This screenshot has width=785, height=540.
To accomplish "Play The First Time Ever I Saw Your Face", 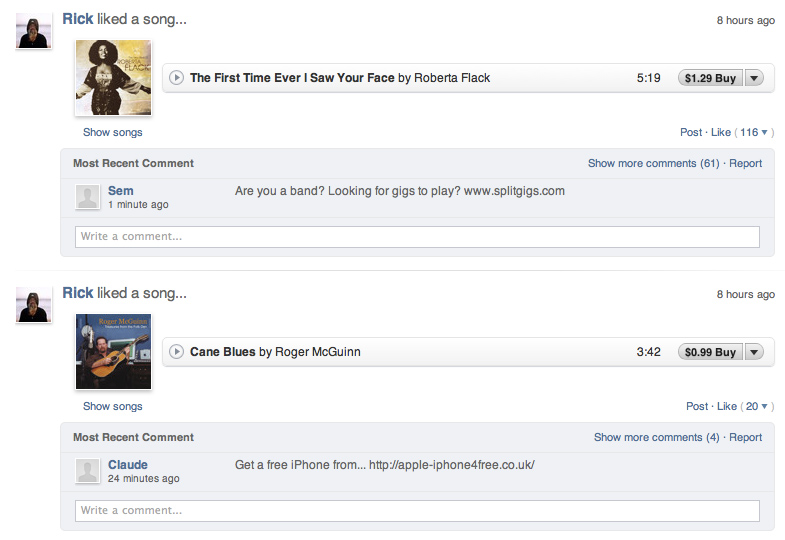I will (176, 78).
